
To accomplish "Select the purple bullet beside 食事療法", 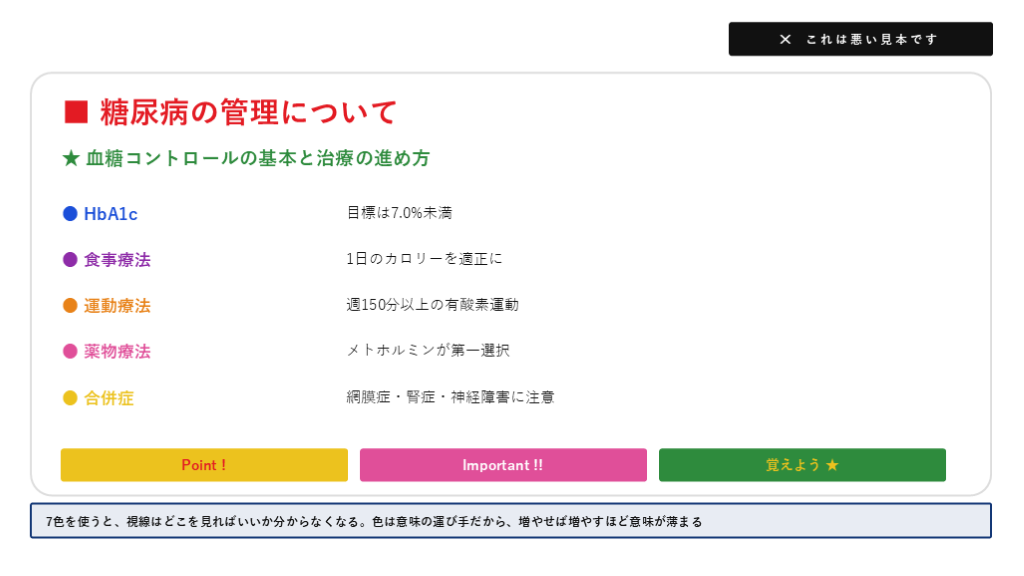I will point(70,260).
